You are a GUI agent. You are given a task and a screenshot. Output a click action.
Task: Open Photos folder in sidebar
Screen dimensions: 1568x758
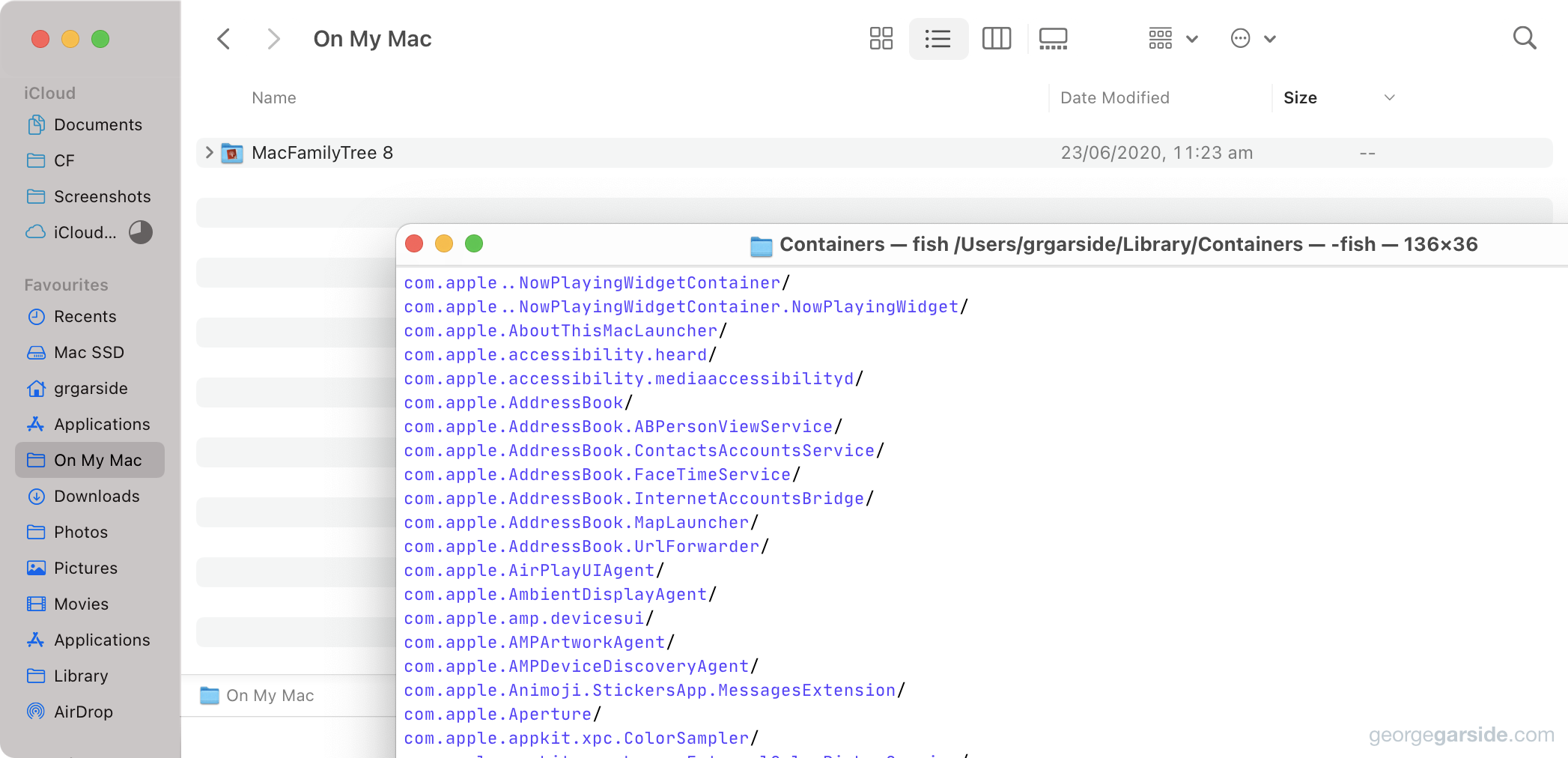pos(90,532)
